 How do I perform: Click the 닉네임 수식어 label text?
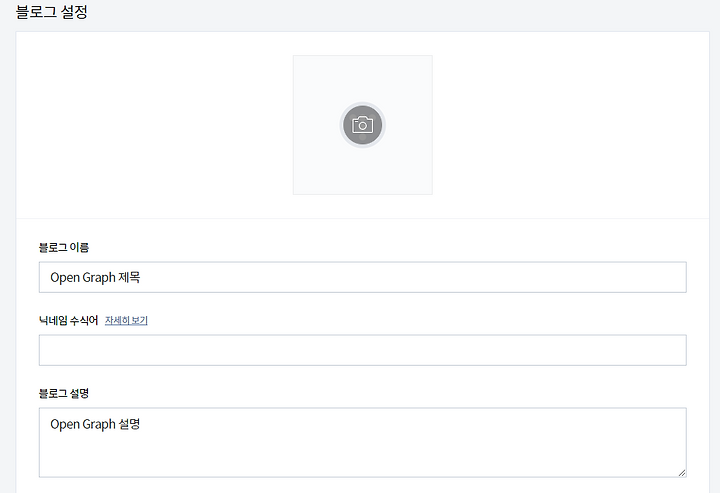click(68, 320)
